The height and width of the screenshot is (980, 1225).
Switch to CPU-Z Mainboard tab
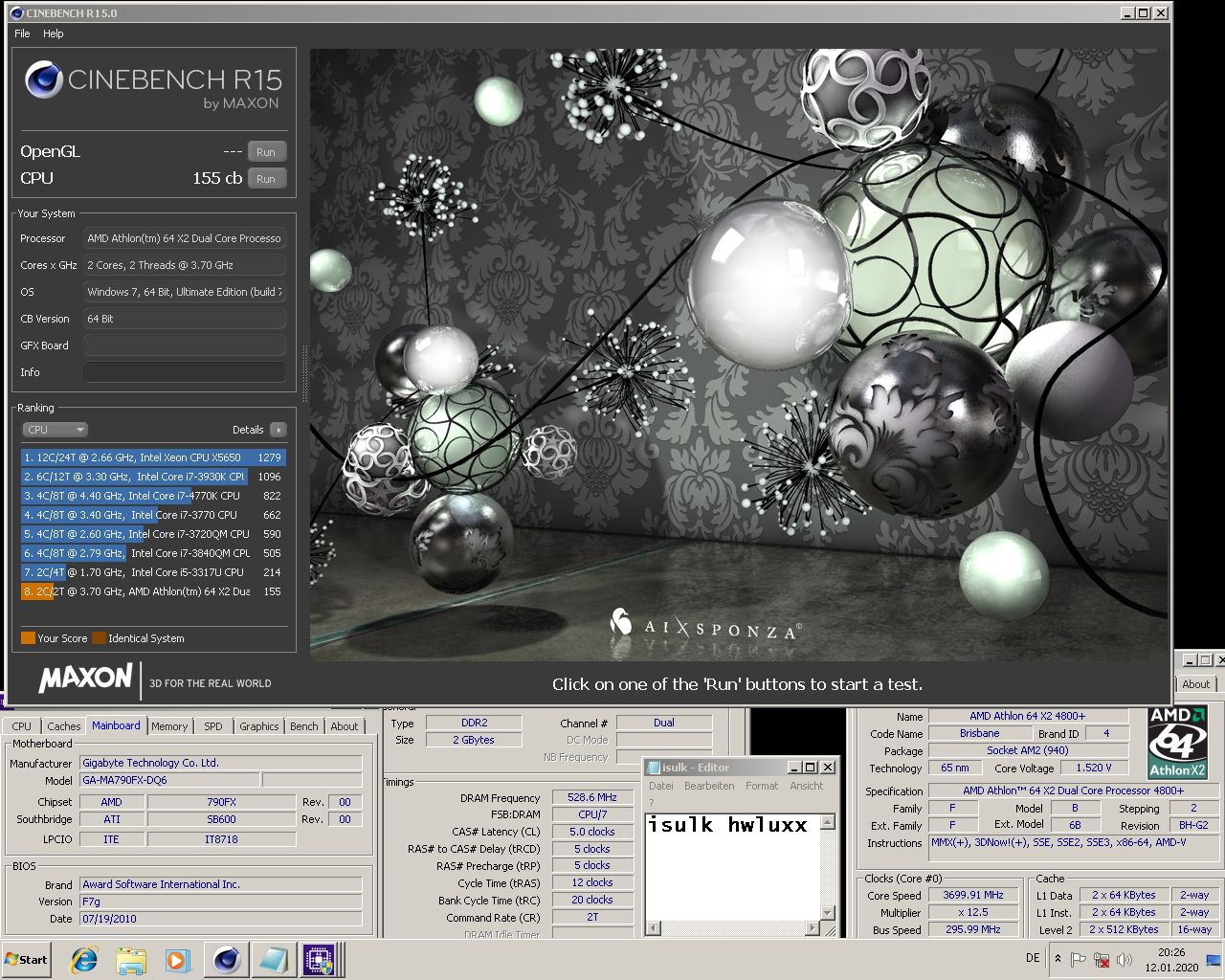click(x=116, y=725)
